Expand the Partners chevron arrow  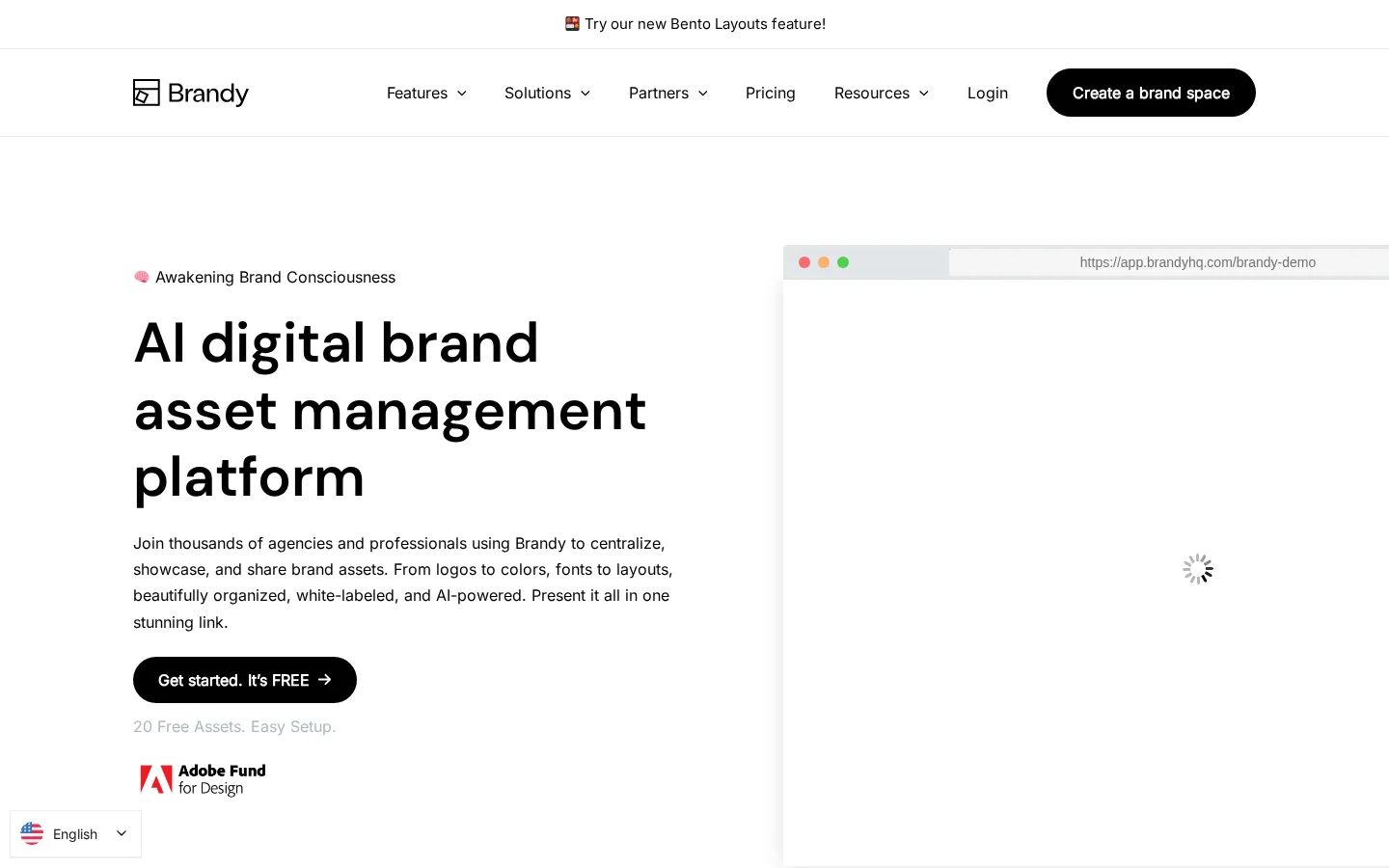tap(703, 94)
